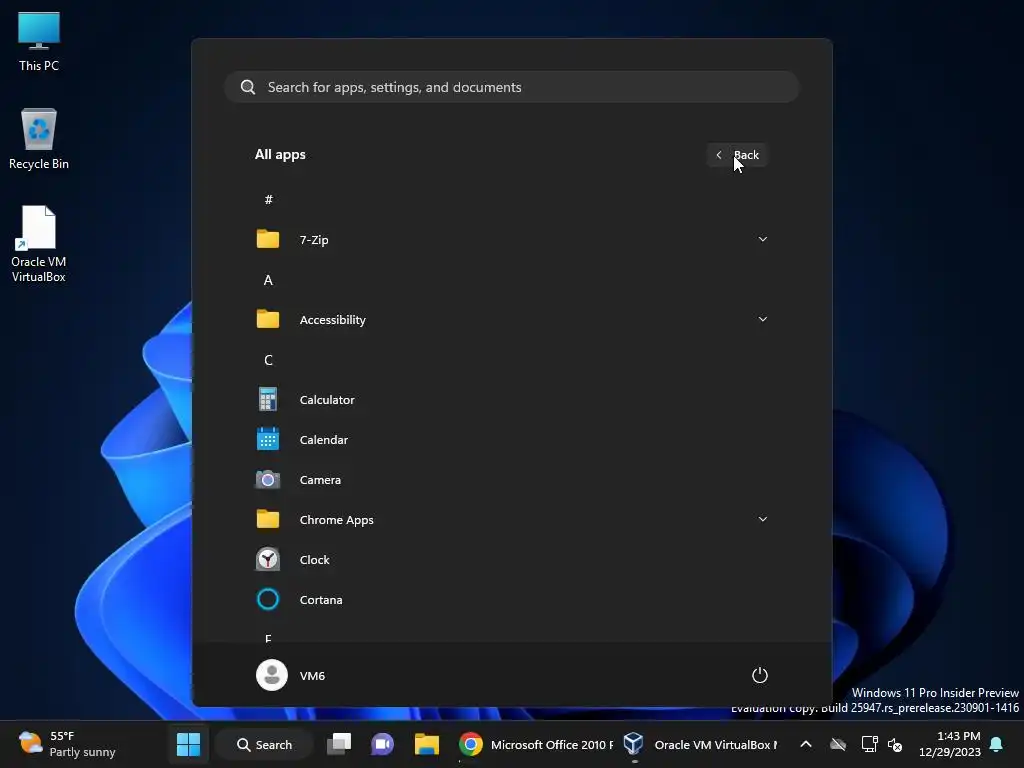
Task: Click the Search for apps input field
Action: pyautogui.click(x=512, y=87)
